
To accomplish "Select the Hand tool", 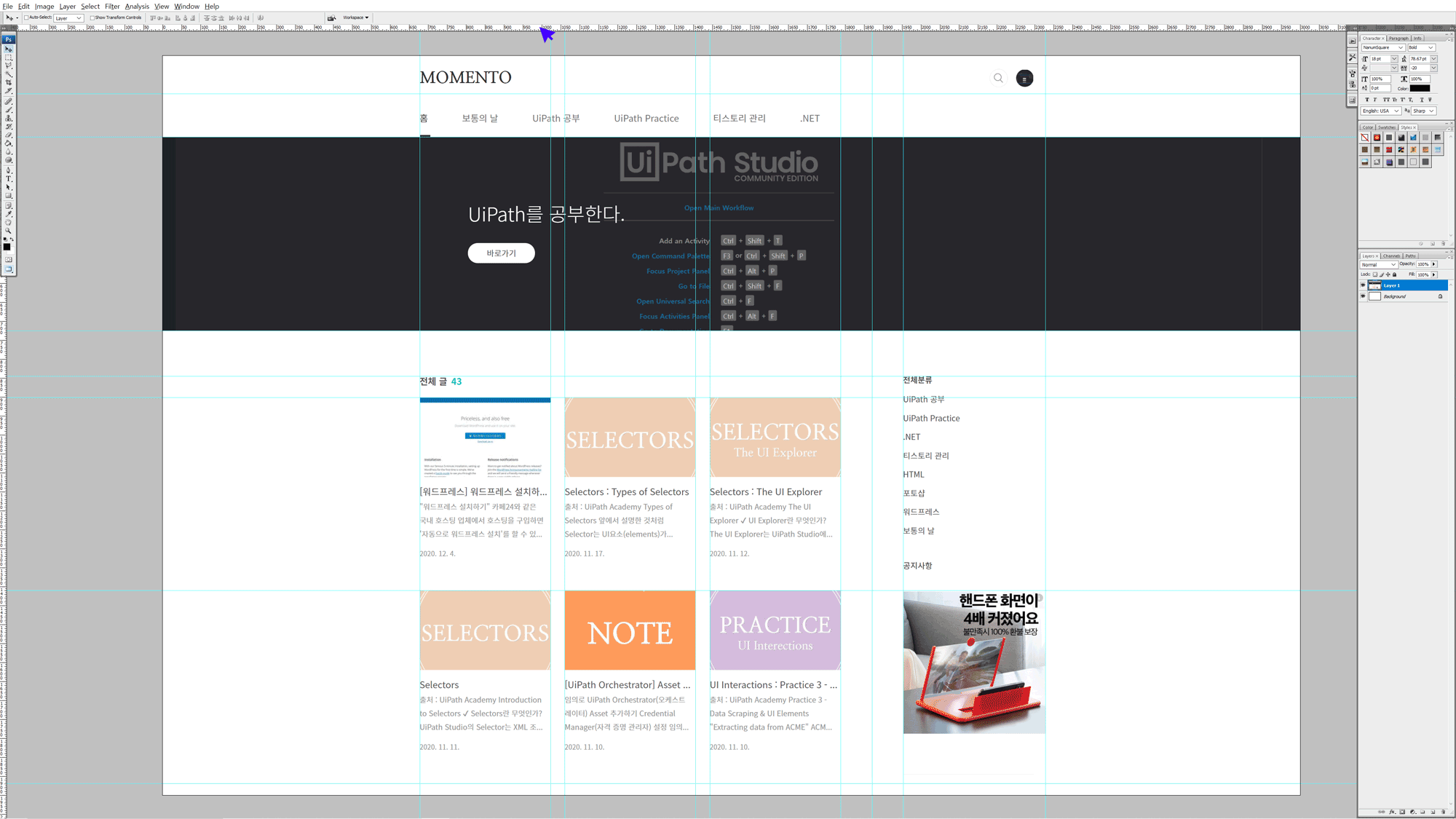I will pyautogui.click(x=9, y=223).
